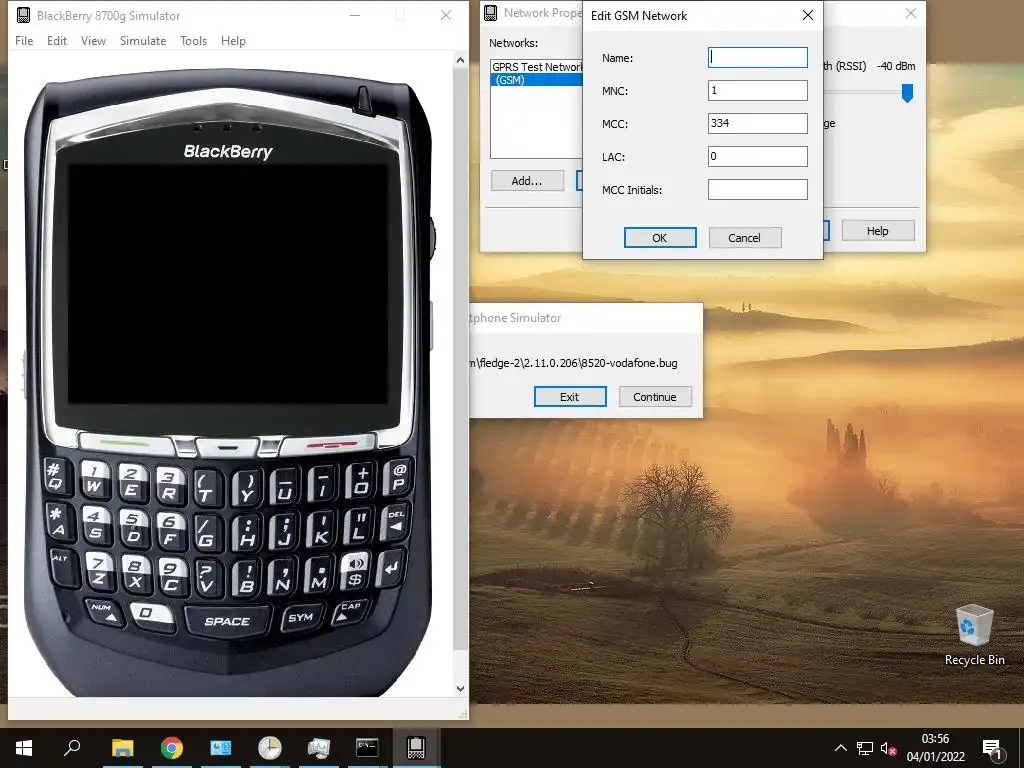Open Command Prompt from taskbar

click(x=367, y=748)
